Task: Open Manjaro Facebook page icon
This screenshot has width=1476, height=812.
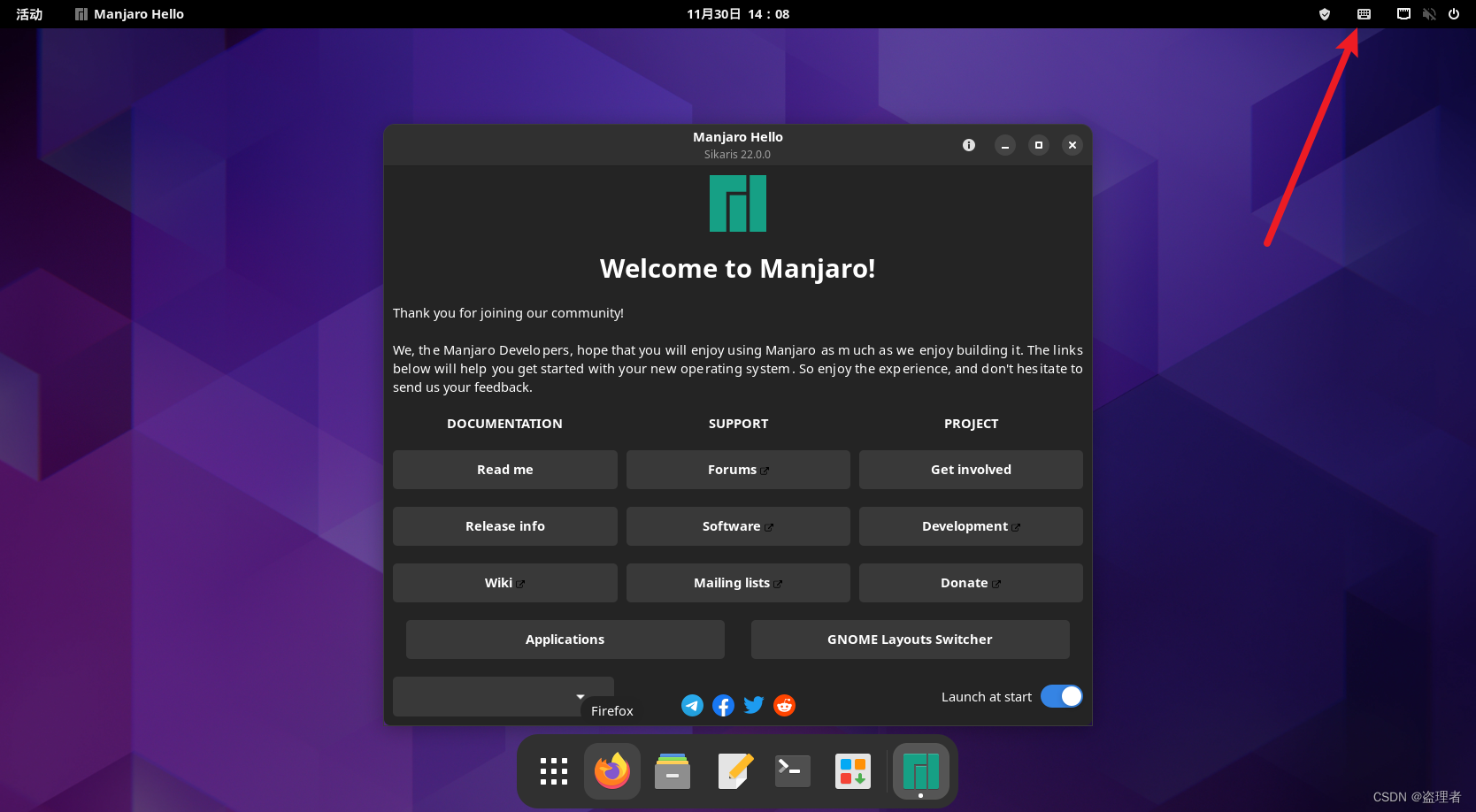Action: [x=723, y=705]
